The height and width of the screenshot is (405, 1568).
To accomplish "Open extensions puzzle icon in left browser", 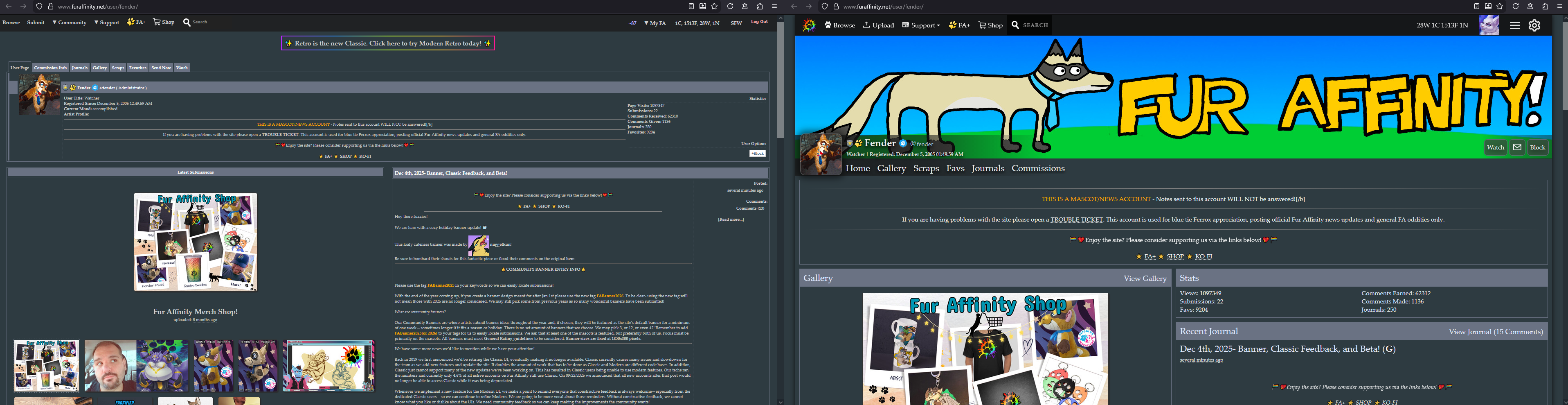I will (x=760, y=6).
